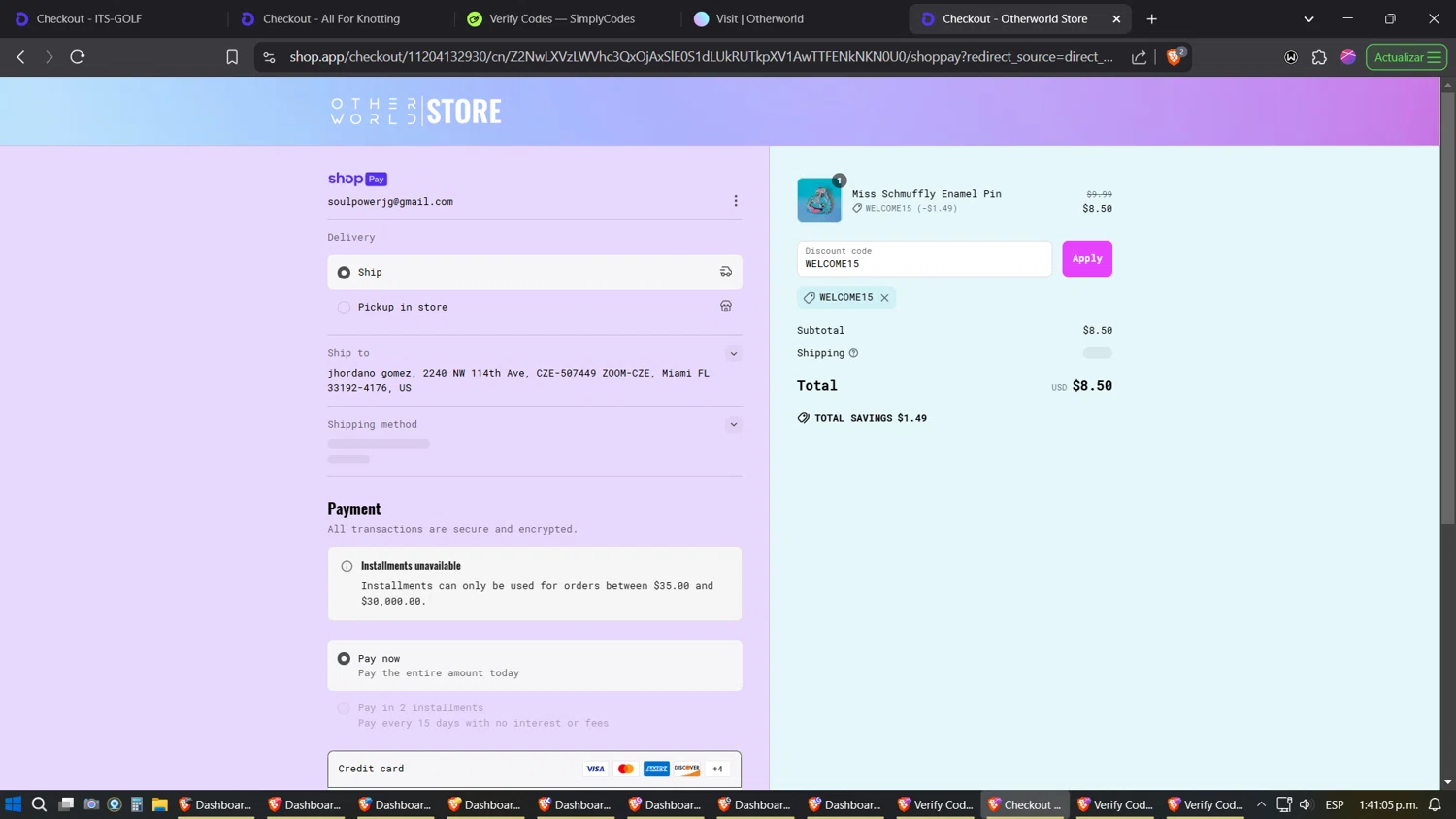The width and height of the screenshot is (1456, 819).
Task: Open a new browser tab
Action: click(1152, 18)
